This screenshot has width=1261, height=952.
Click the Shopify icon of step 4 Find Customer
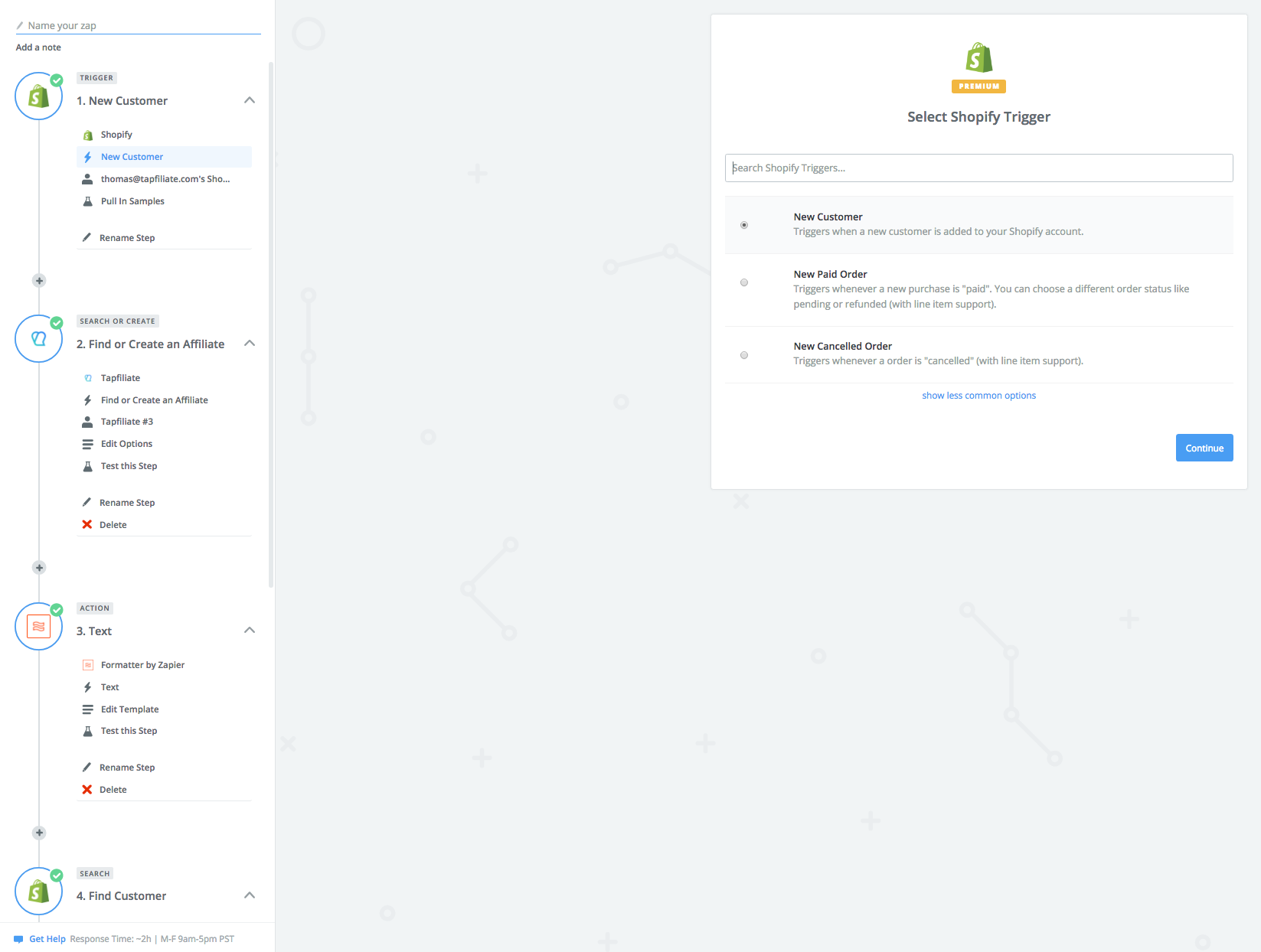click(38, 892)
